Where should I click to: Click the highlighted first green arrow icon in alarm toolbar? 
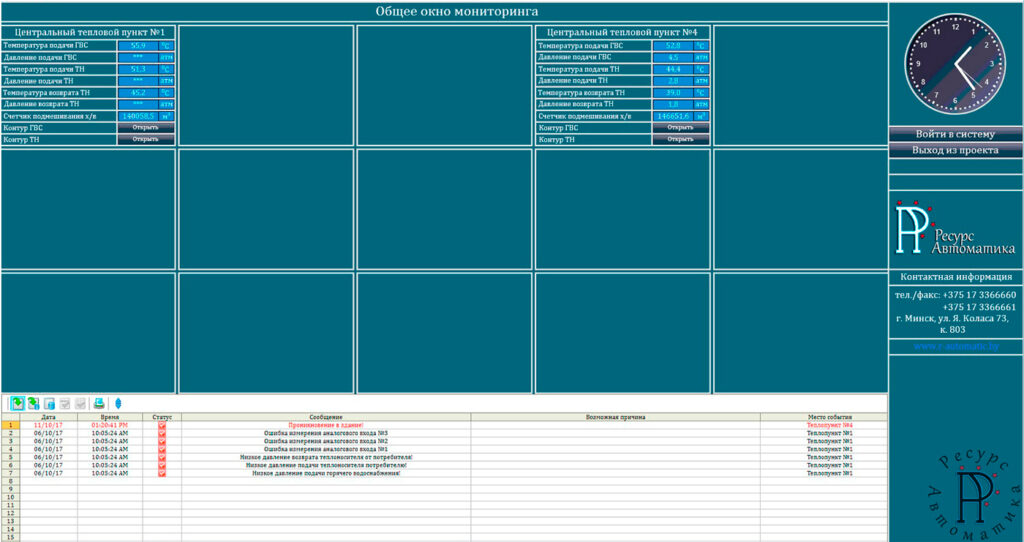(x=17, y=403)
